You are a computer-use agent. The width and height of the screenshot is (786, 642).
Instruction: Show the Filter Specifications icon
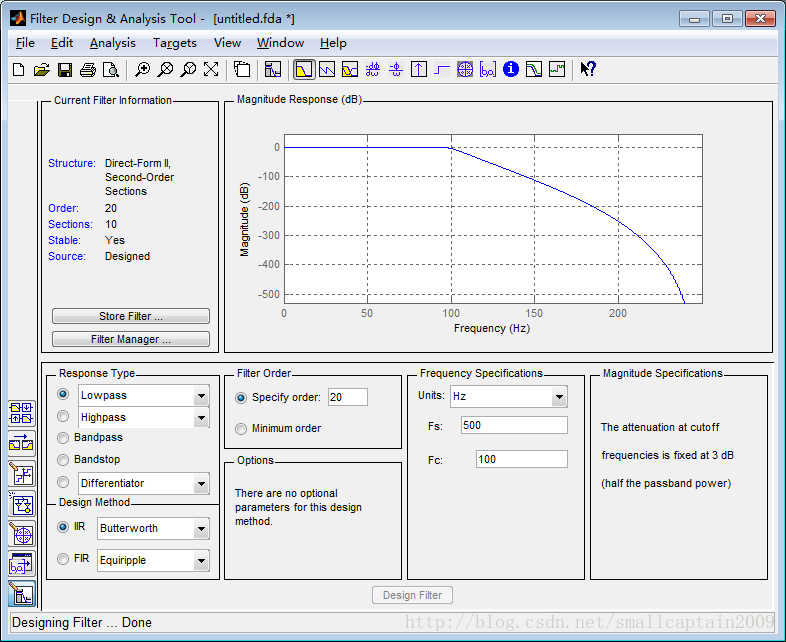click(273, 69)
